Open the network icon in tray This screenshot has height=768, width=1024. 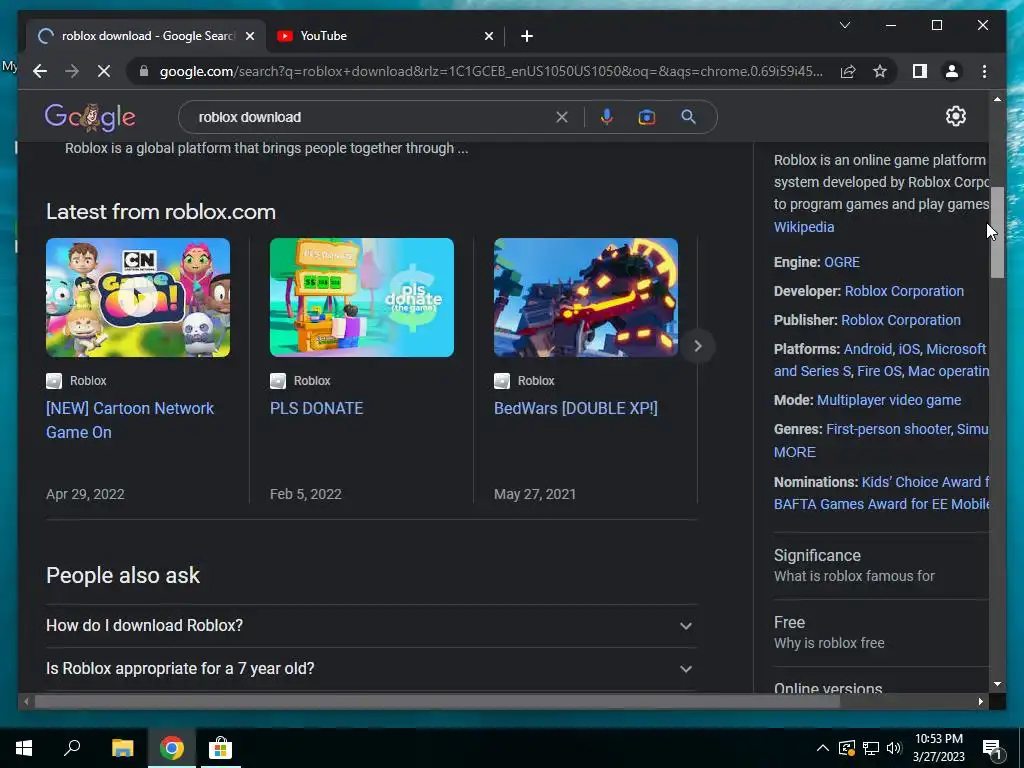coord(871,748)
